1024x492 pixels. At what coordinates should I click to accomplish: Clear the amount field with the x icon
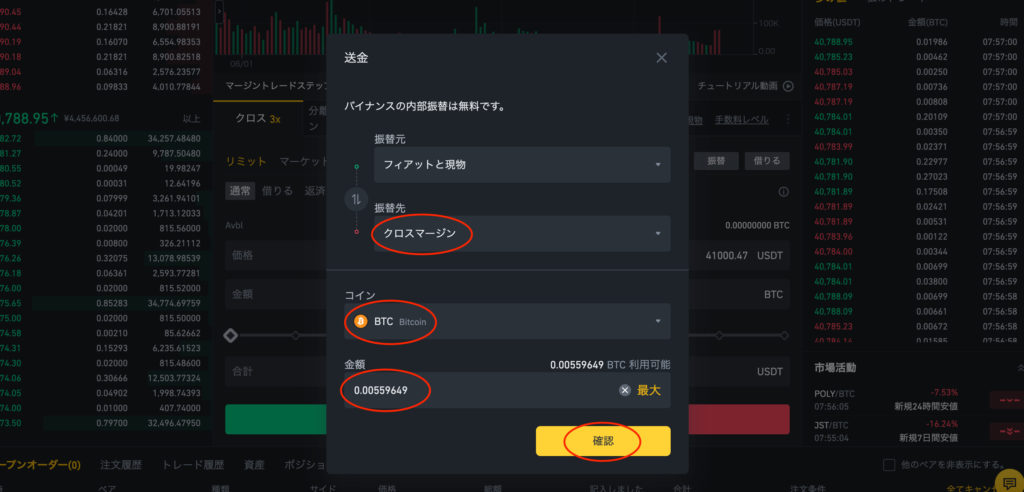tap(625, 390)
